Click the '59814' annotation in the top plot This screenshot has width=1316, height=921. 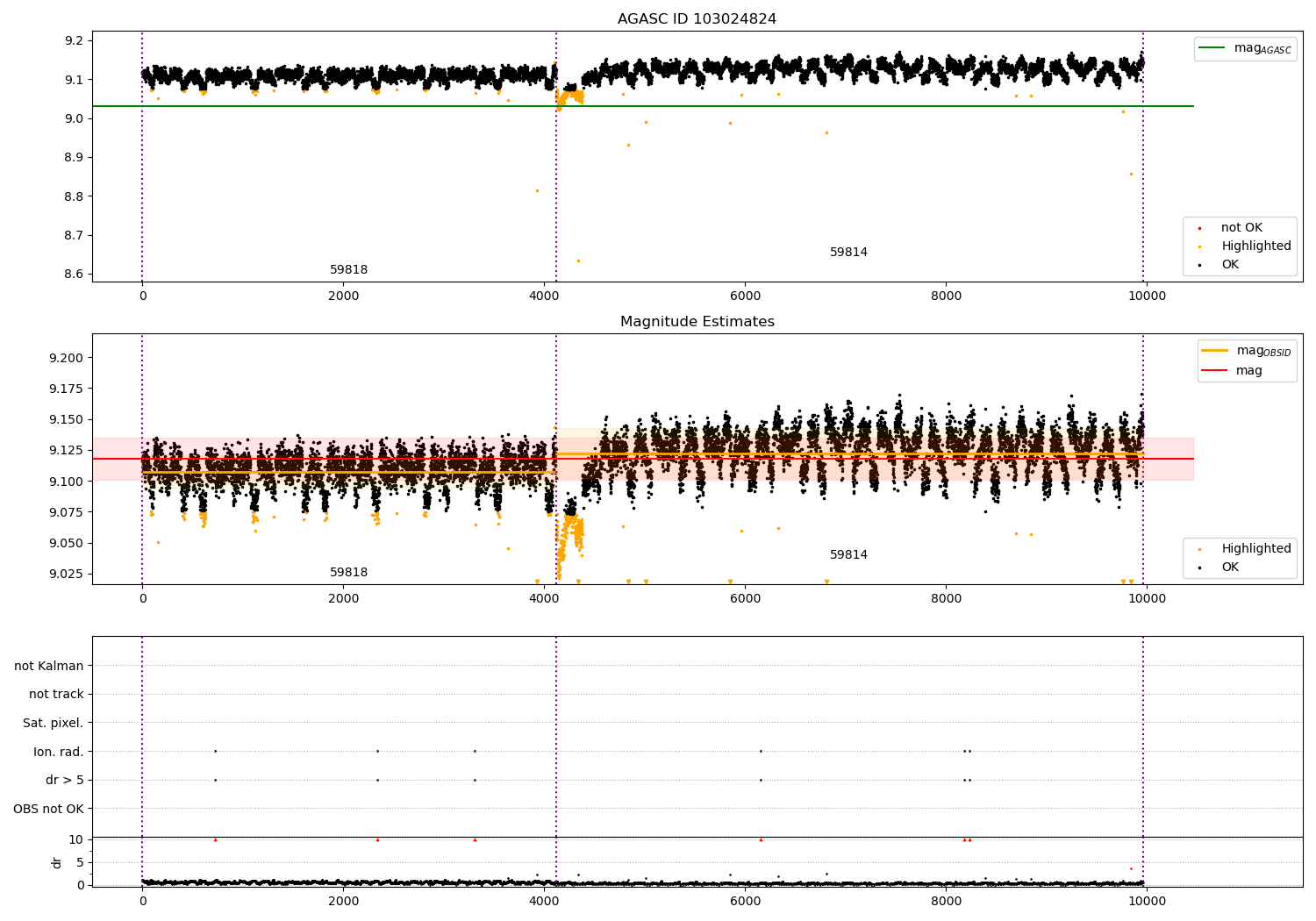[848, 253]
